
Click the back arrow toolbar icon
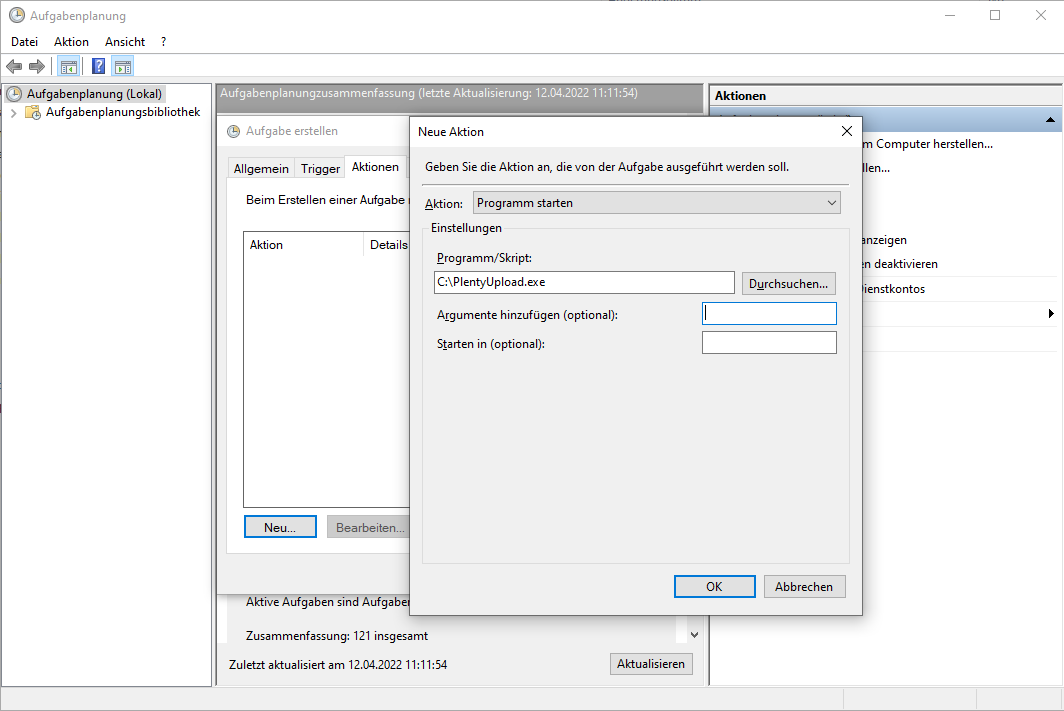pyautogui.click(x=14, y=67)
